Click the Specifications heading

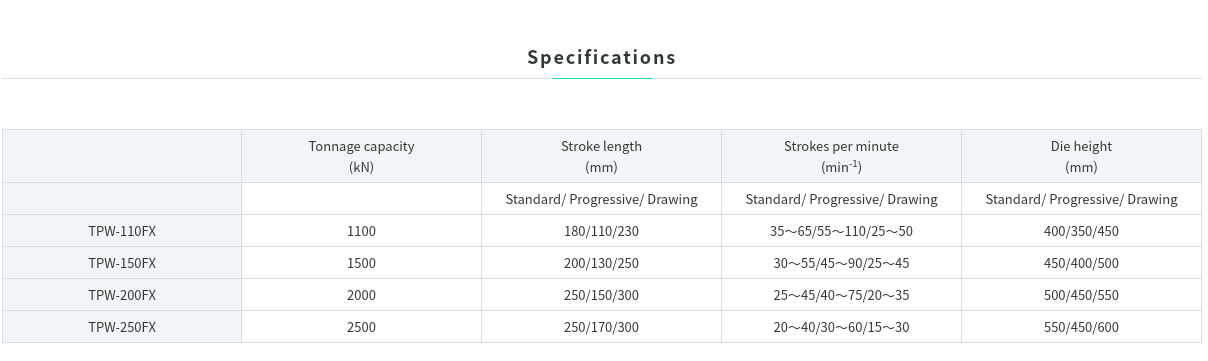602,57
